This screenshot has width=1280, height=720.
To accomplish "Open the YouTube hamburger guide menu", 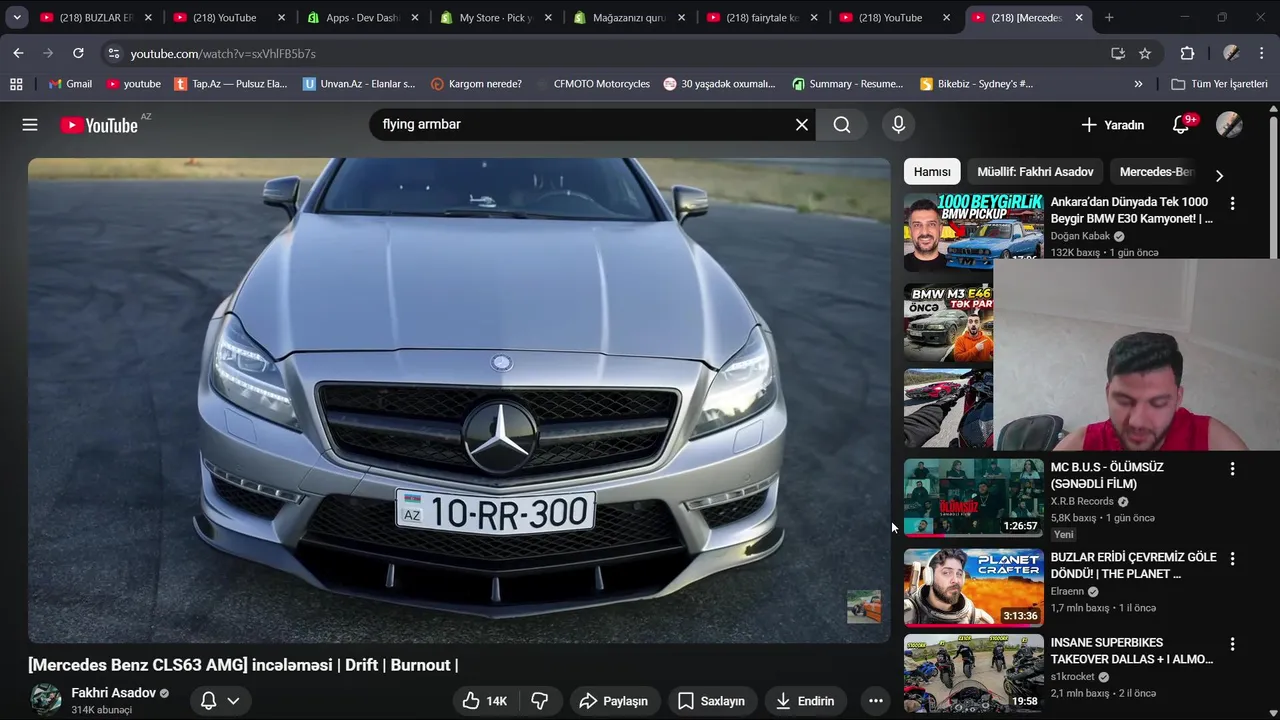I will [x=30, y=125].
